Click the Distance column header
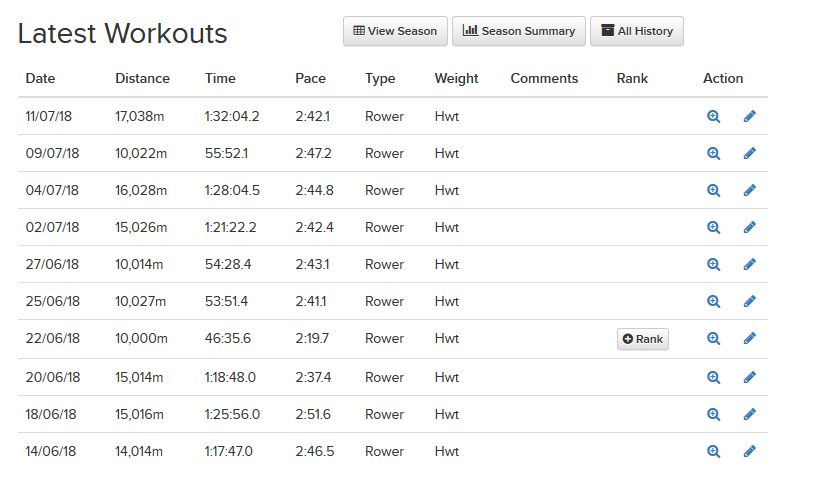This screenshot has height=497, width=816. click(142, 78)
